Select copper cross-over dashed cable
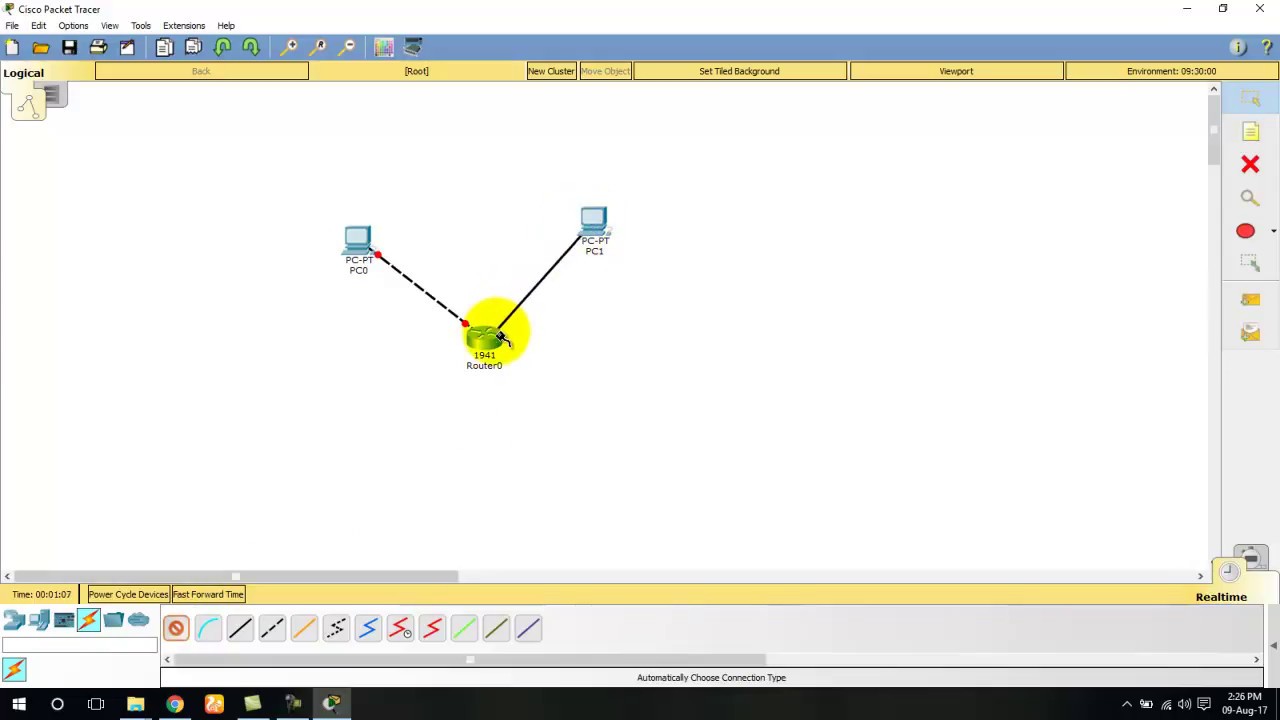 (272, 628)
